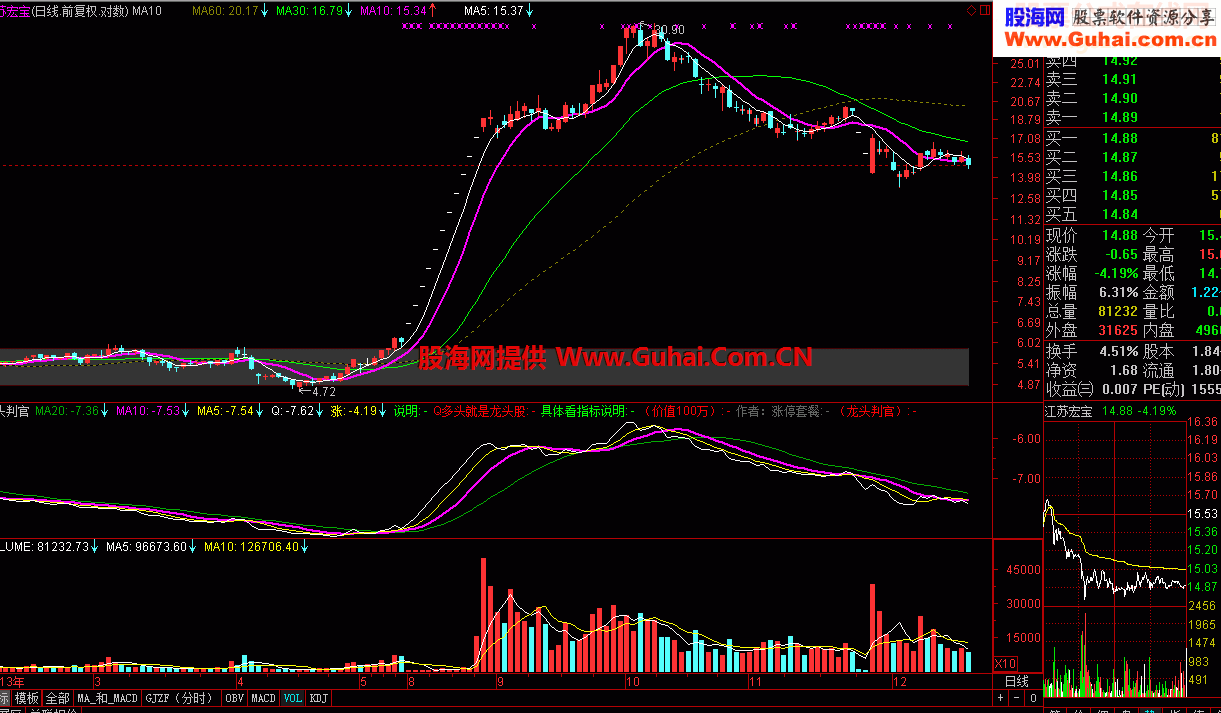Select the OBV indicator tab

point(235,698)
